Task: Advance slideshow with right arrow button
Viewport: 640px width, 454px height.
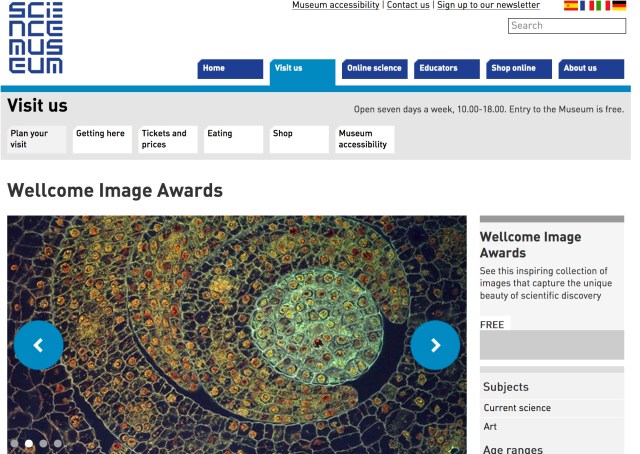Action: pyautogui.click(x=435, y=345)
